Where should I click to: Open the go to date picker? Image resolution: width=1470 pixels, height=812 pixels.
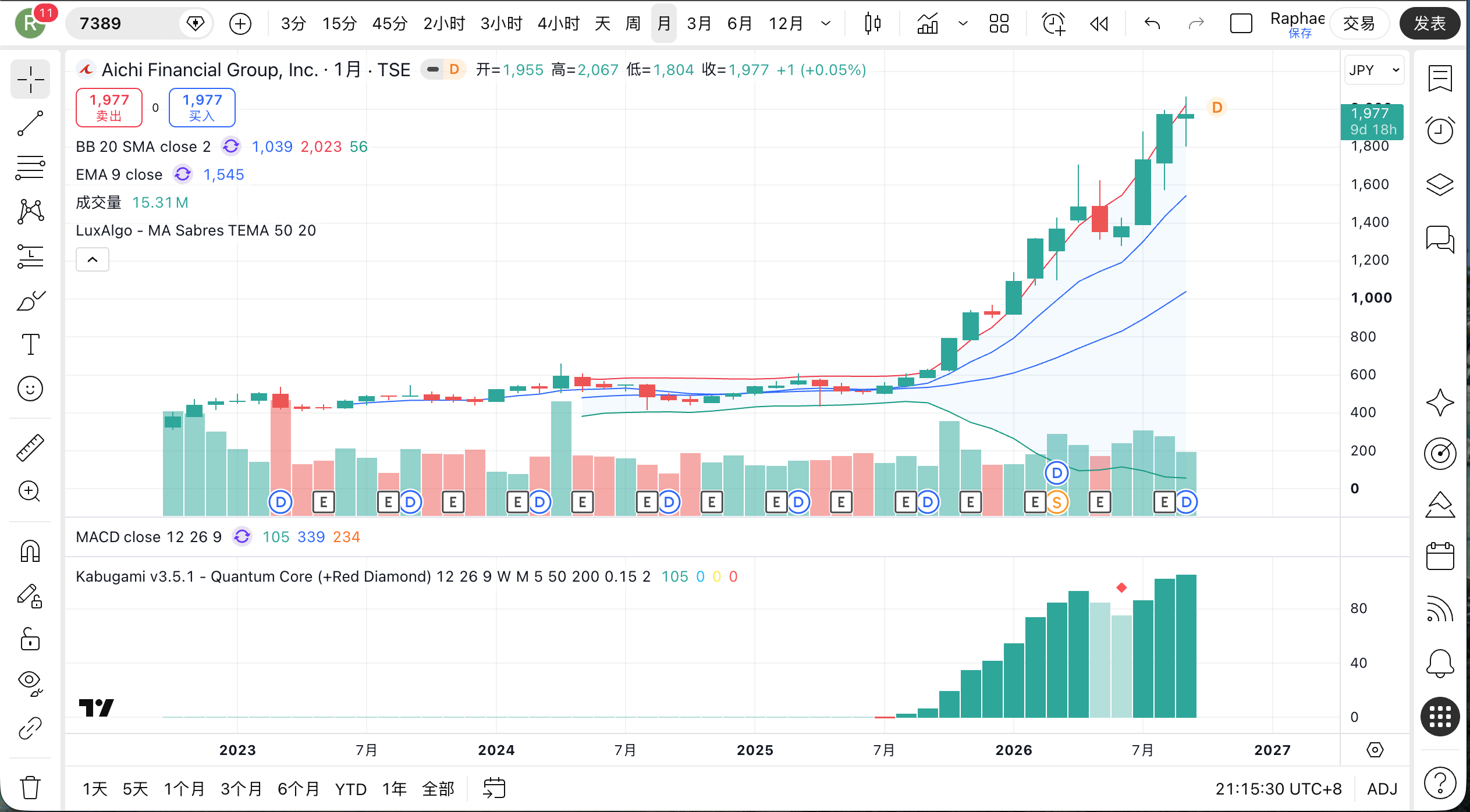(494, 789)
